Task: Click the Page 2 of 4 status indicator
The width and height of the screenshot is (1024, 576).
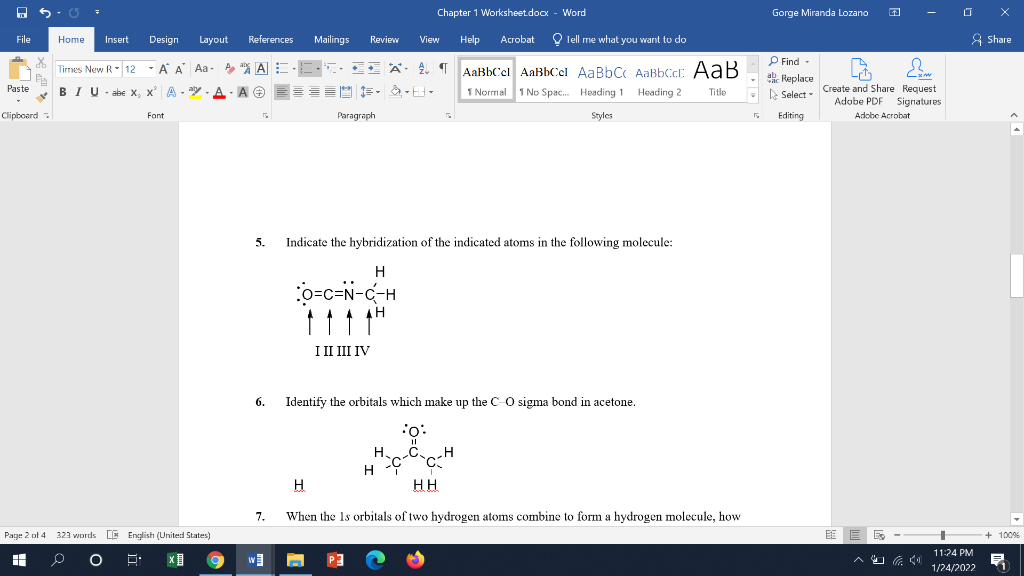Action: pyautogui.click(x=27, y=535)
